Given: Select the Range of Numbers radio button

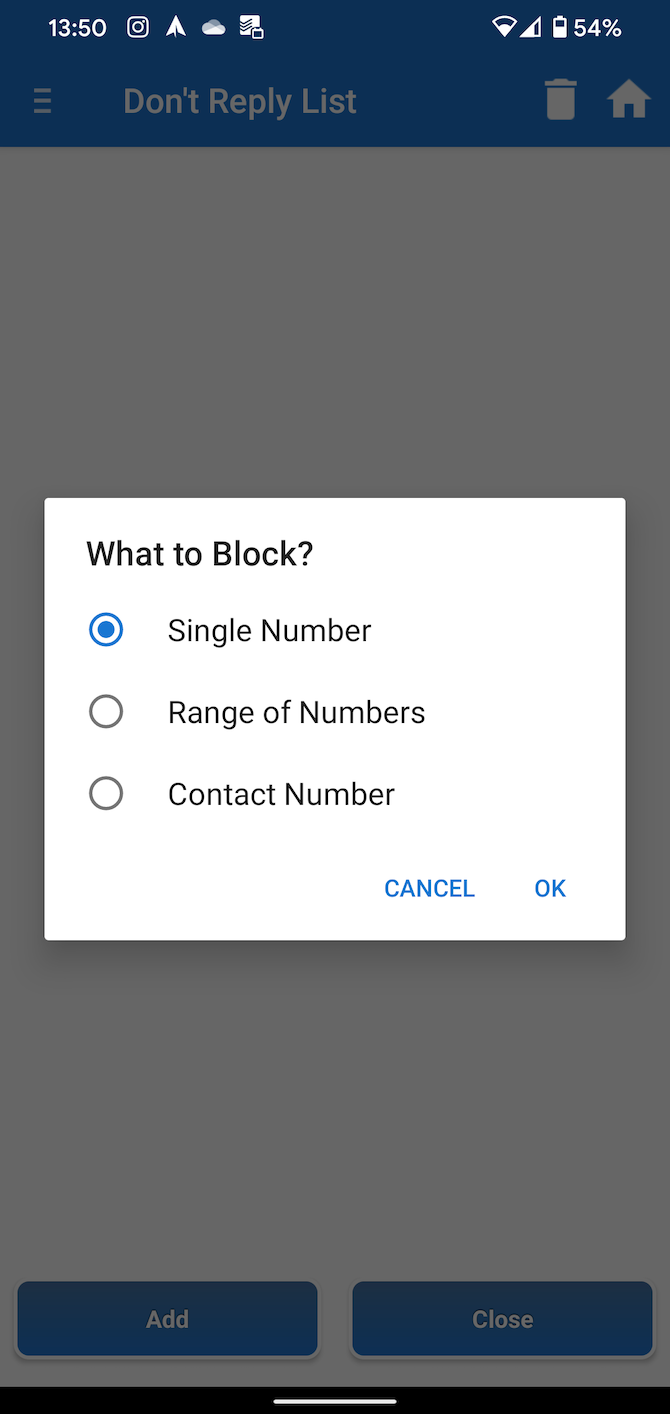Looking at the screenshot, I should [106, 712].
